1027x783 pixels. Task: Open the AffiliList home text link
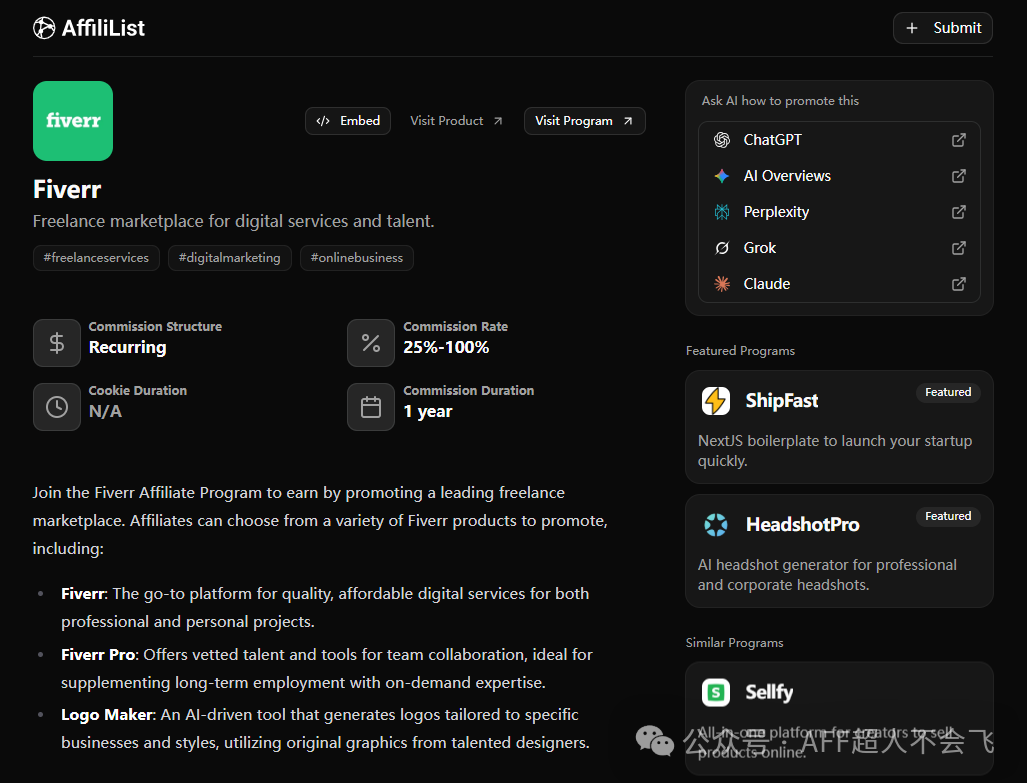[x=103, y=28]
